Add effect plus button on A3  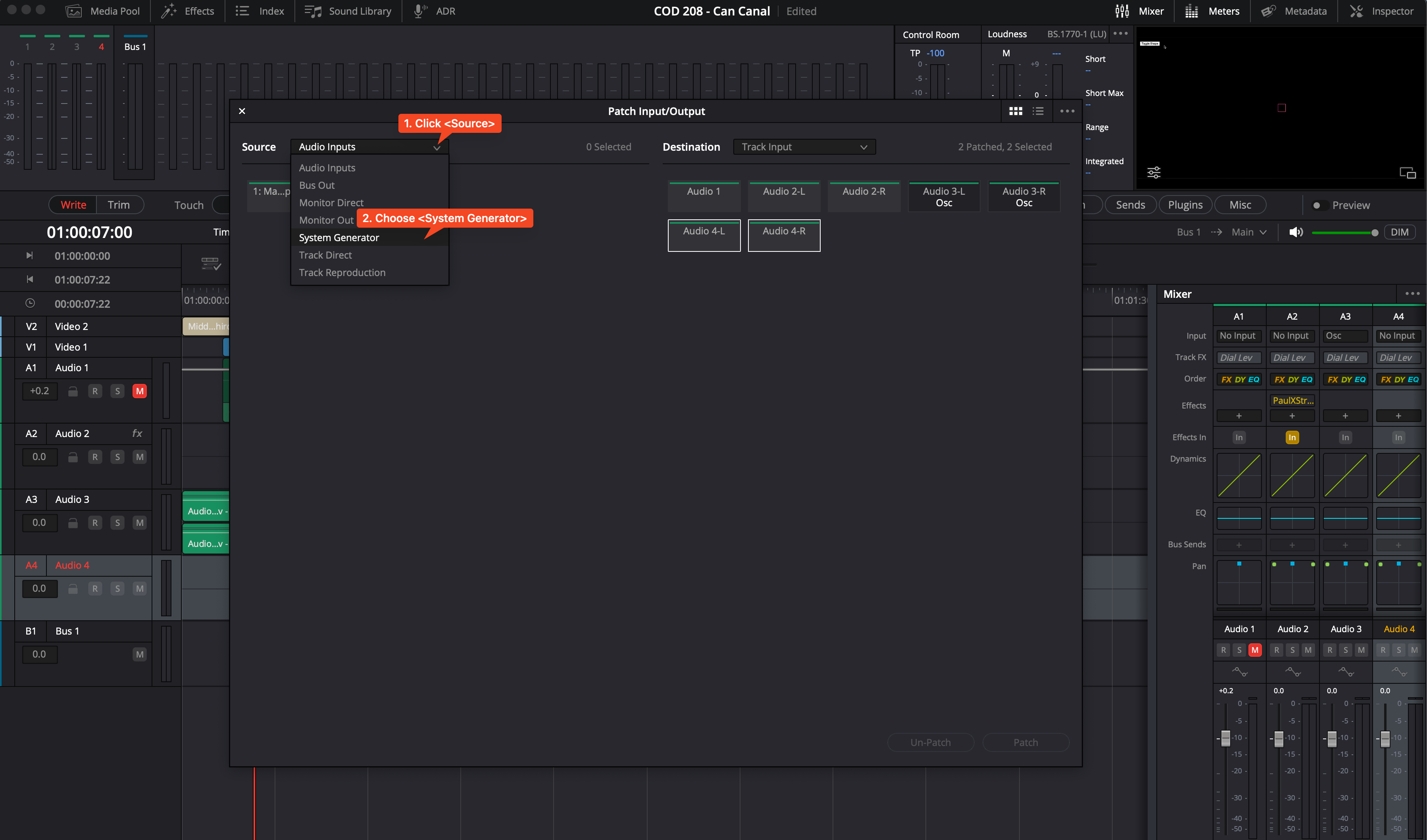point(1346,416)
